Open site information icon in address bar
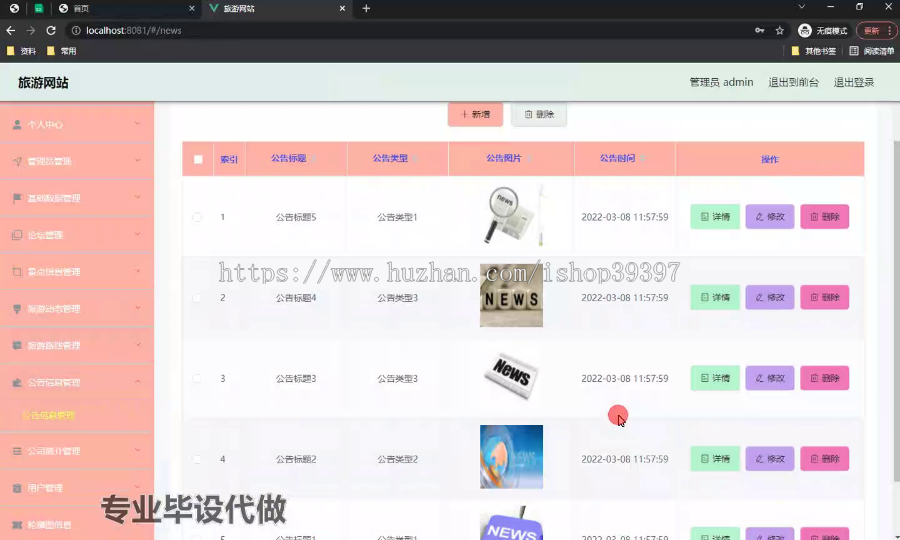 pyautogui.click(x=76, y=30)
